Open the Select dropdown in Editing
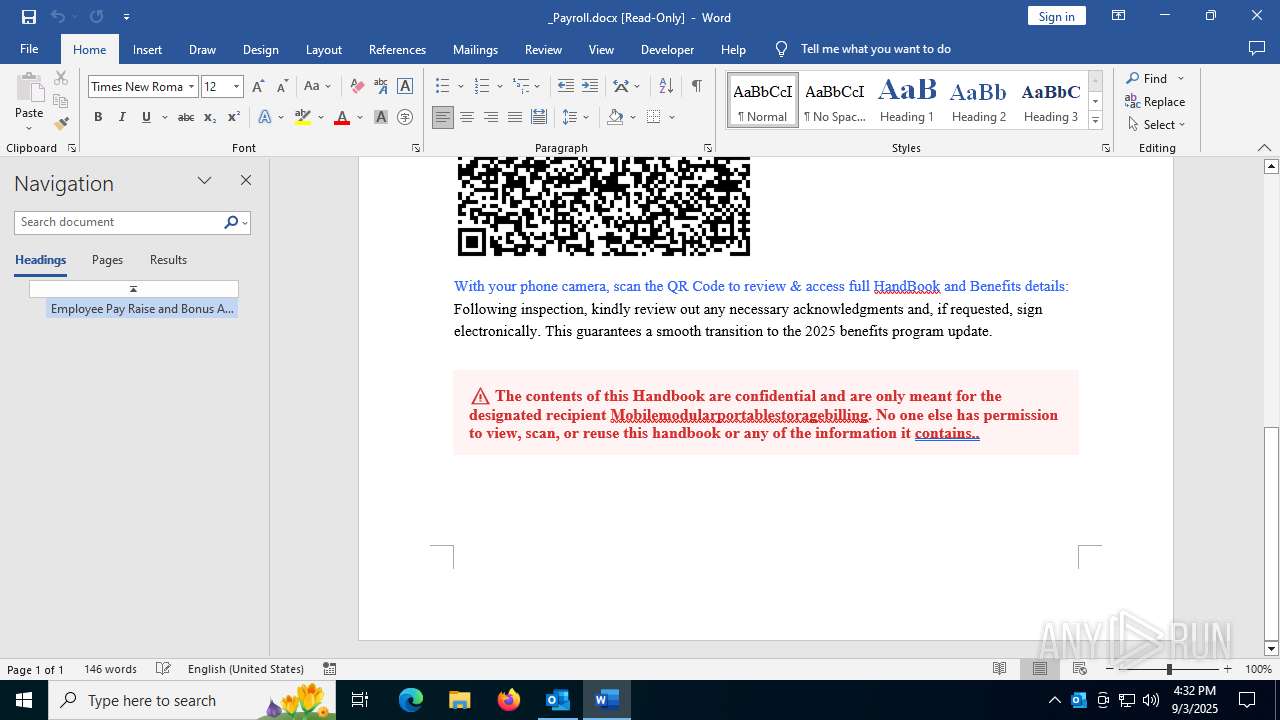This screenshot has width=1280, height=720. [1156, 125]
